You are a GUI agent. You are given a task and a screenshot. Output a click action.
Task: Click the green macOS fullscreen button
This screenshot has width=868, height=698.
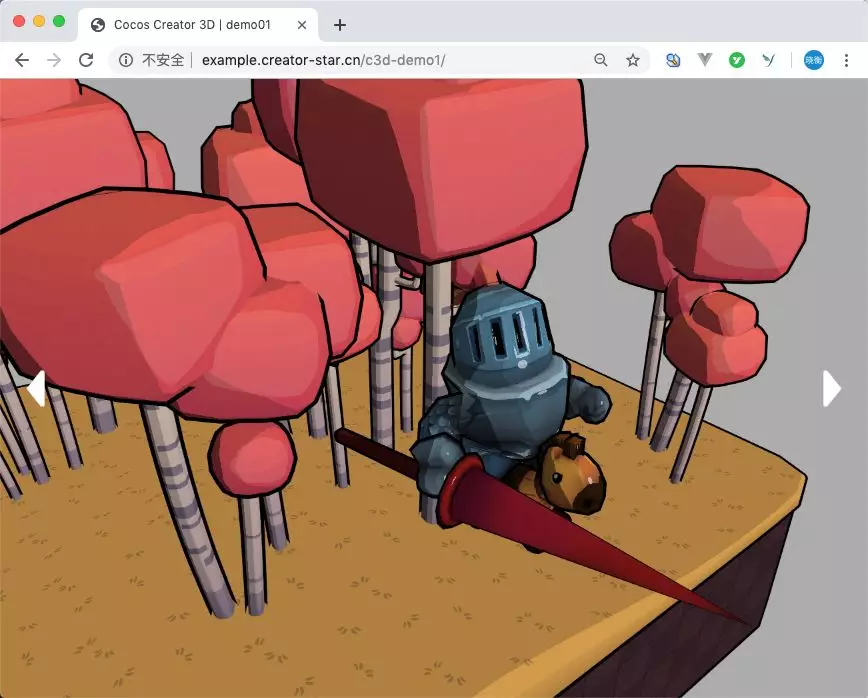(x=59, y=21)
